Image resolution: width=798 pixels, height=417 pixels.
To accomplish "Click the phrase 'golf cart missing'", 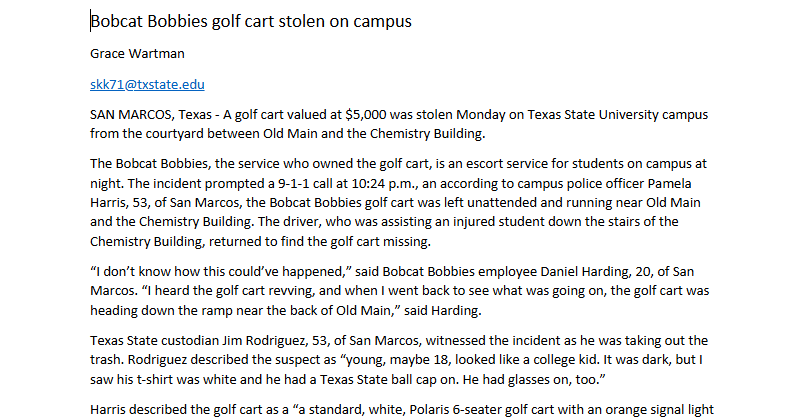I will [380, 241].
